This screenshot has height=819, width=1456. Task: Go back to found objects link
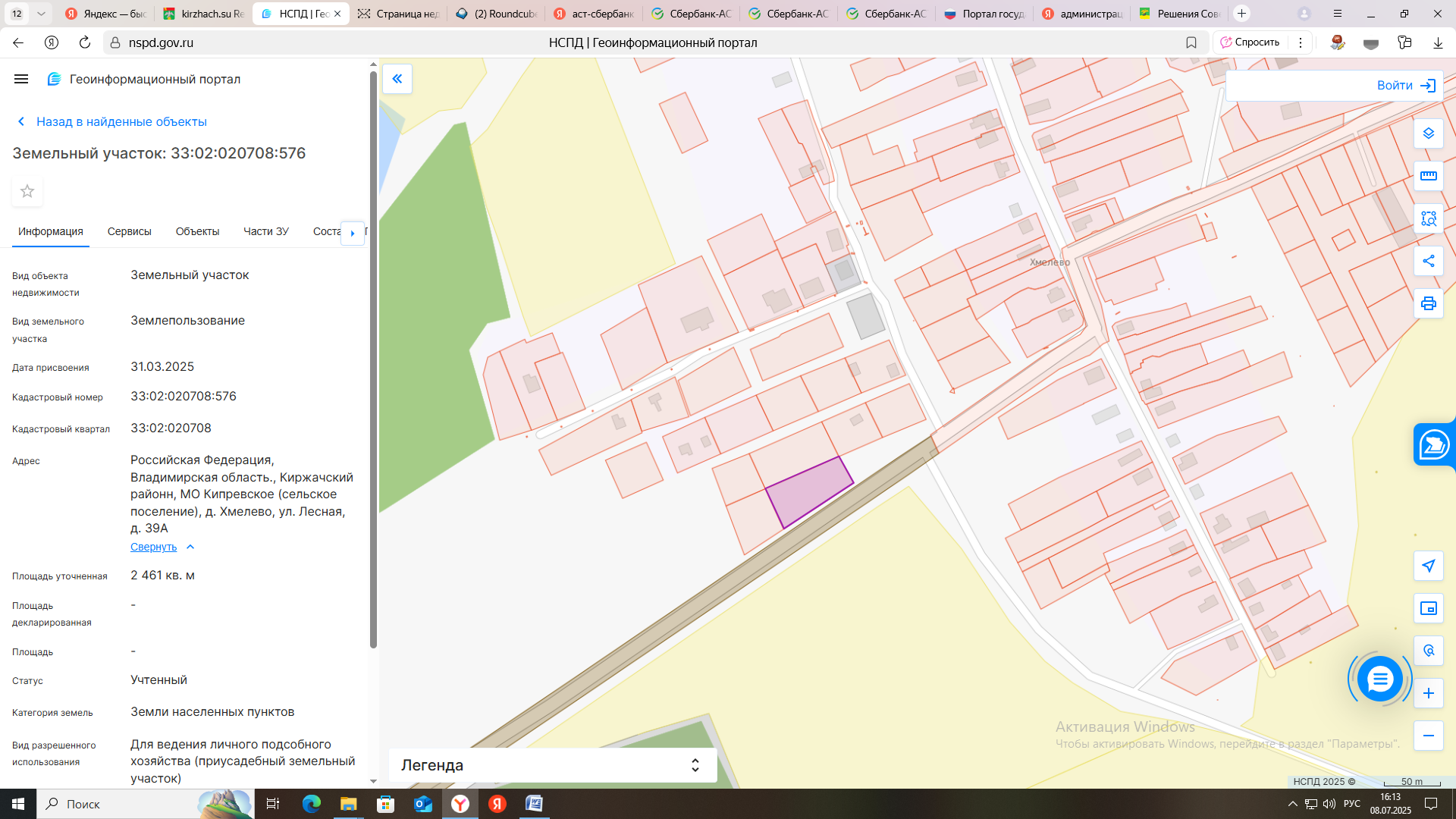pos(121,121)
